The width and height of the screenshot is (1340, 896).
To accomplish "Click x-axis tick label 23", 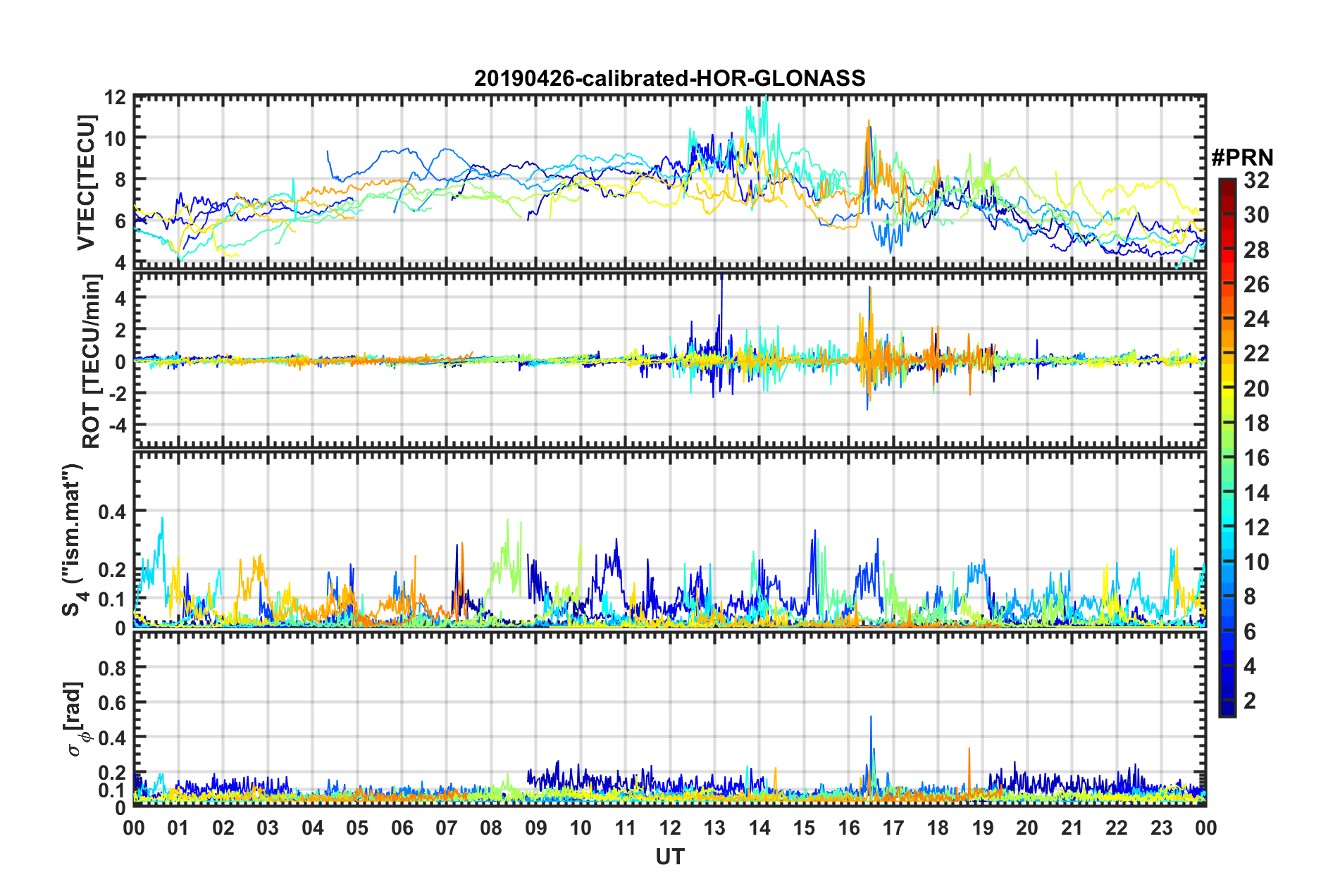I will click(1161, 828).
